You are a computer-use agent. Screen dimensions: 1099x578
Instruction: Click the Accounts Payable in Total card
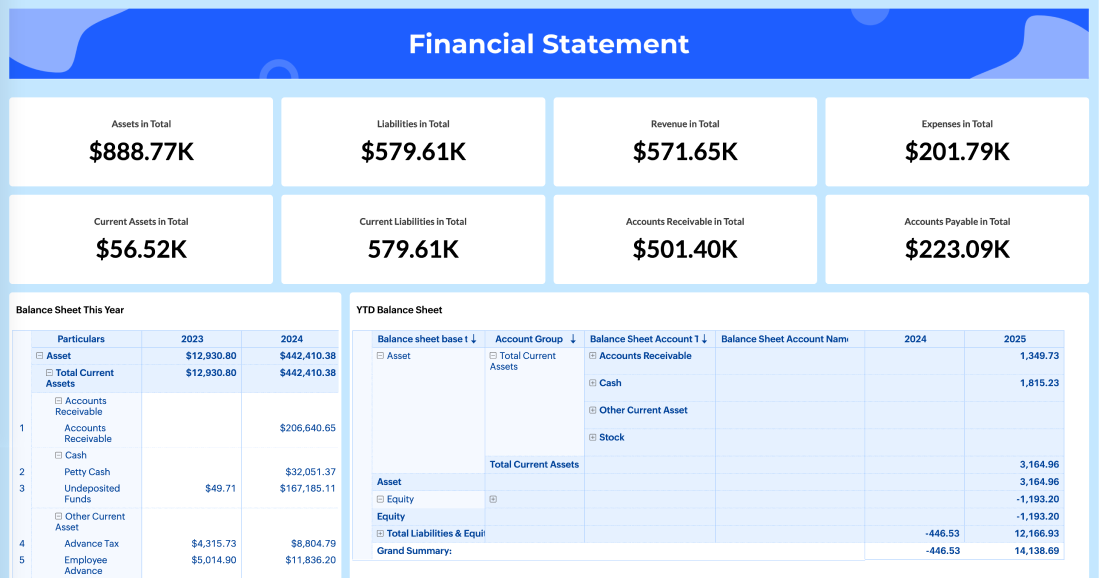pyautogui.click(x=956, y=239)
